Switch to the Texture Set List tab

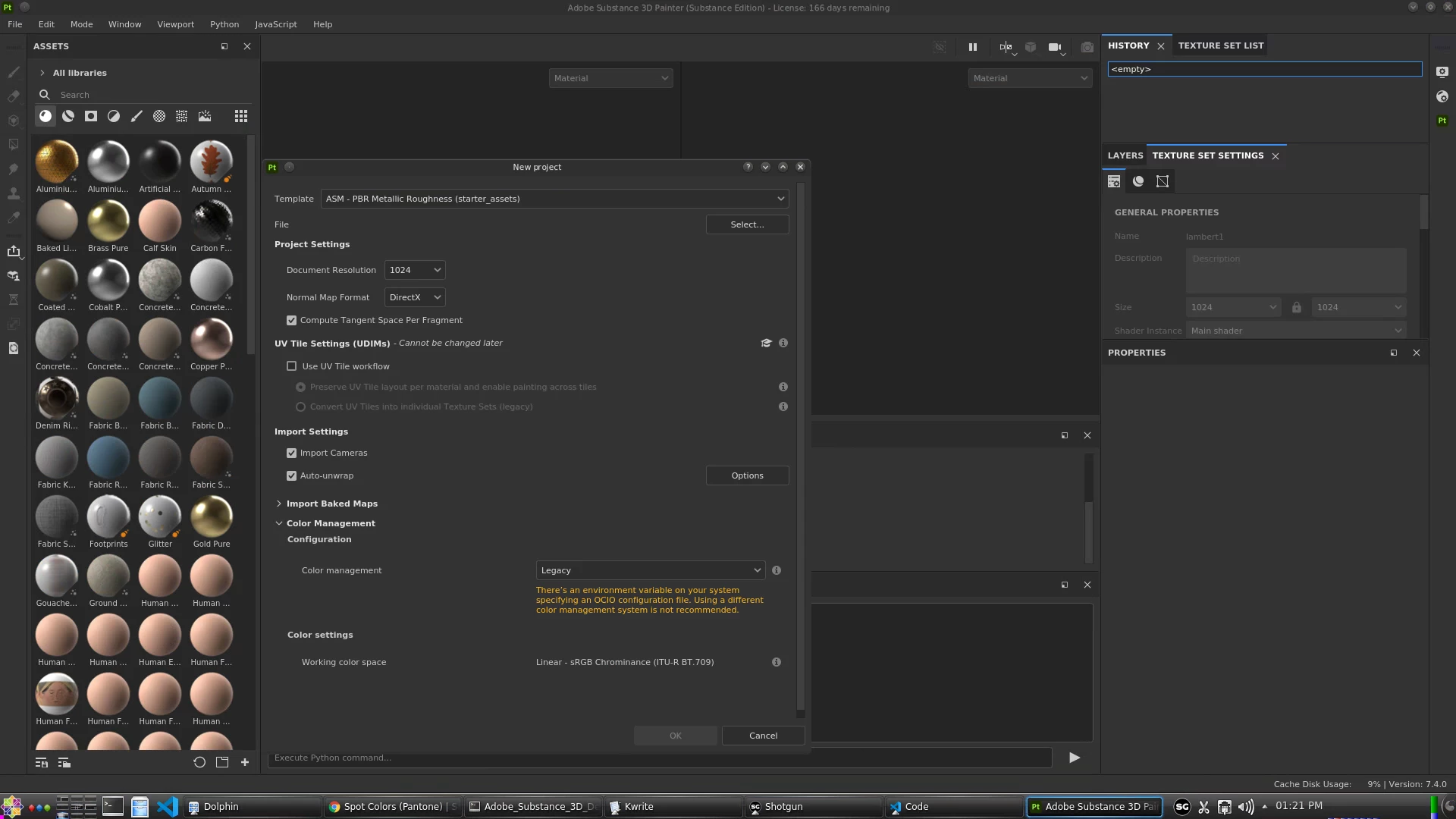tap(1220, 45)
